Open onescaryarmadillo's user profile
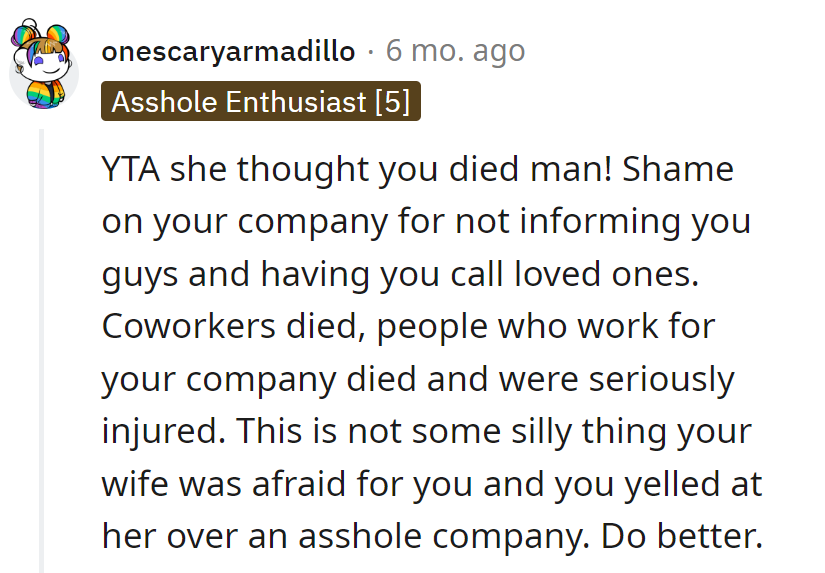 (228, 51)
